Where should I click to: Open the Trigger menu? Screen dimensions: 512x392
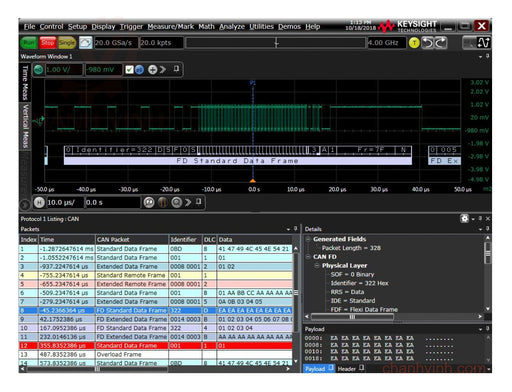[131, 27]
